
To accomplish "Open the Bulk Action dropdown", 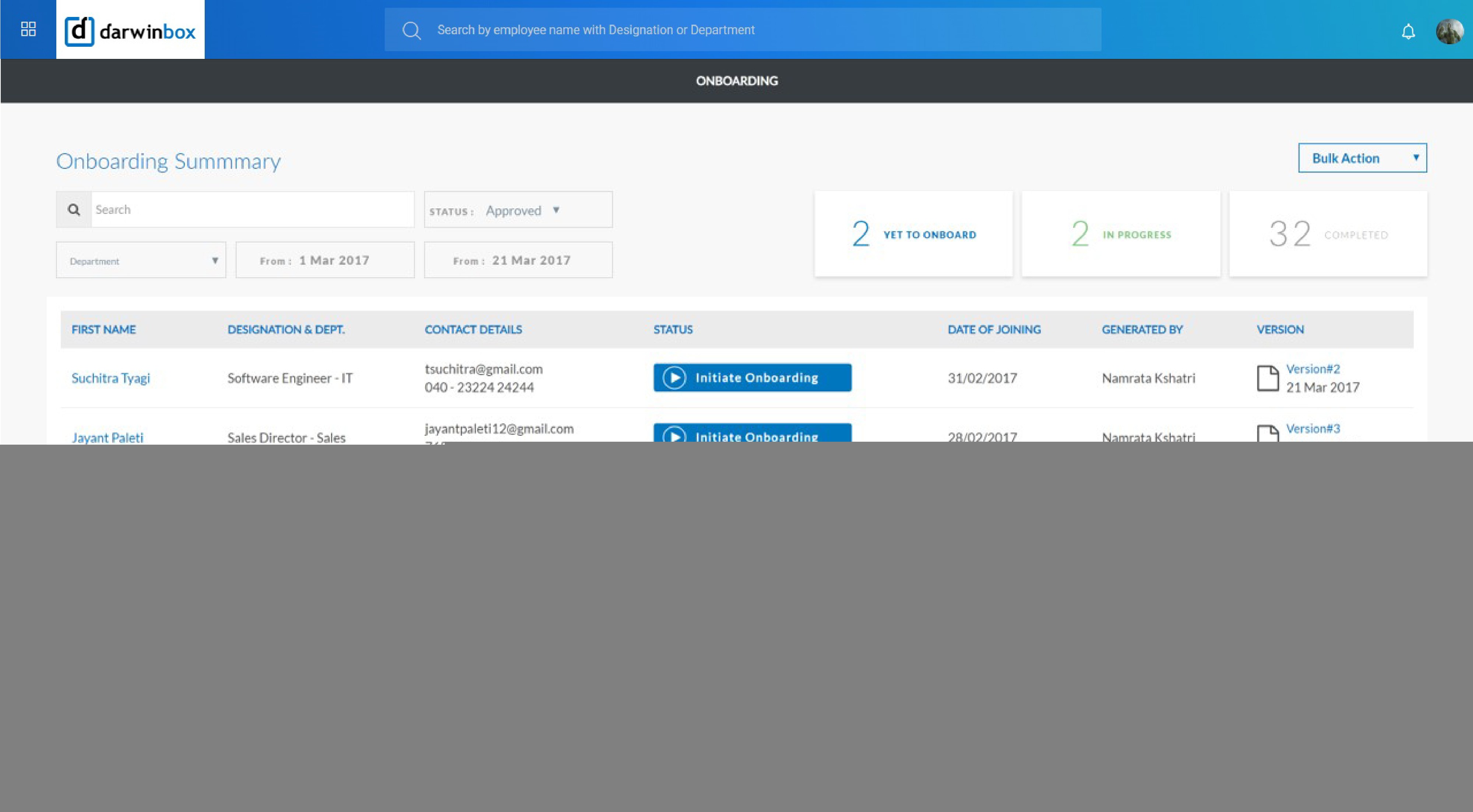I will 1362,158.
